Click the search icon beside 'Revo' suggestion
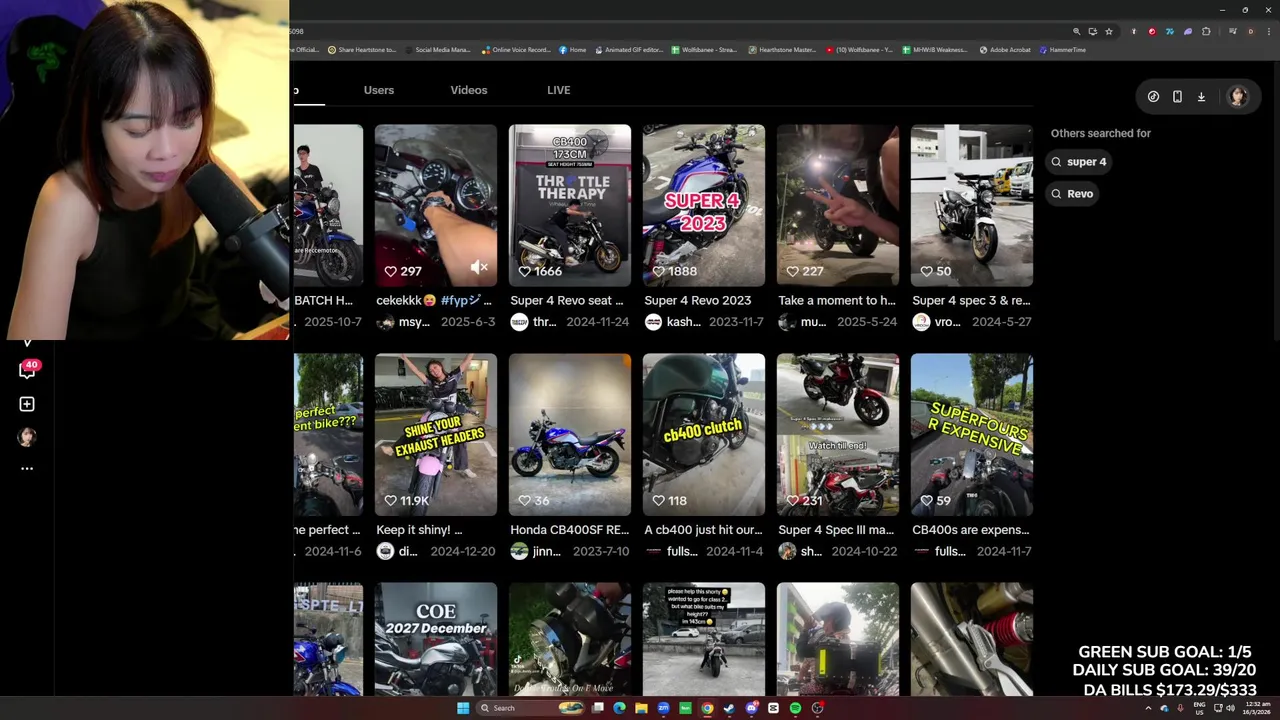The height and width of the screenshot is (720, 1280). (x=1056, y=194)
